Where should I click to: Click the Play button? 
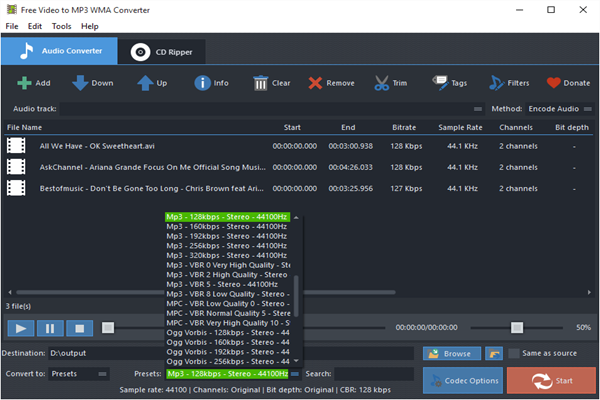pyautogui.click(x=21, y=328)
